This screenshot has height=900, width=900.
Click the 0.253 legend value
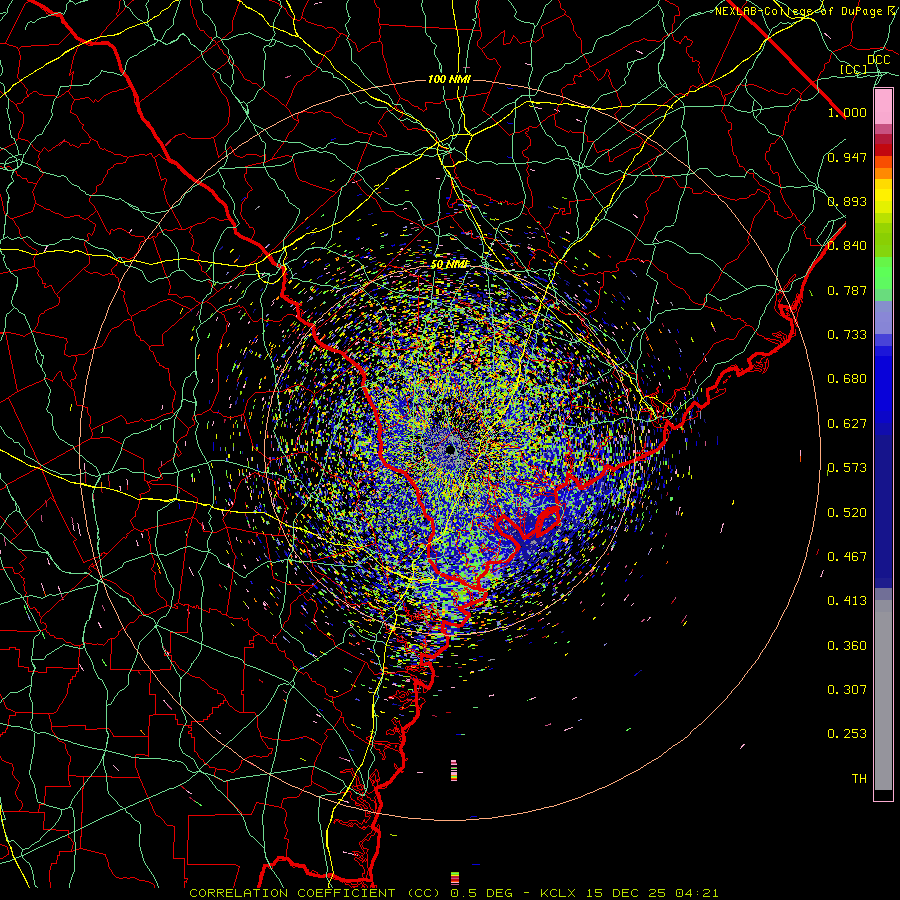tap(847, 734)
